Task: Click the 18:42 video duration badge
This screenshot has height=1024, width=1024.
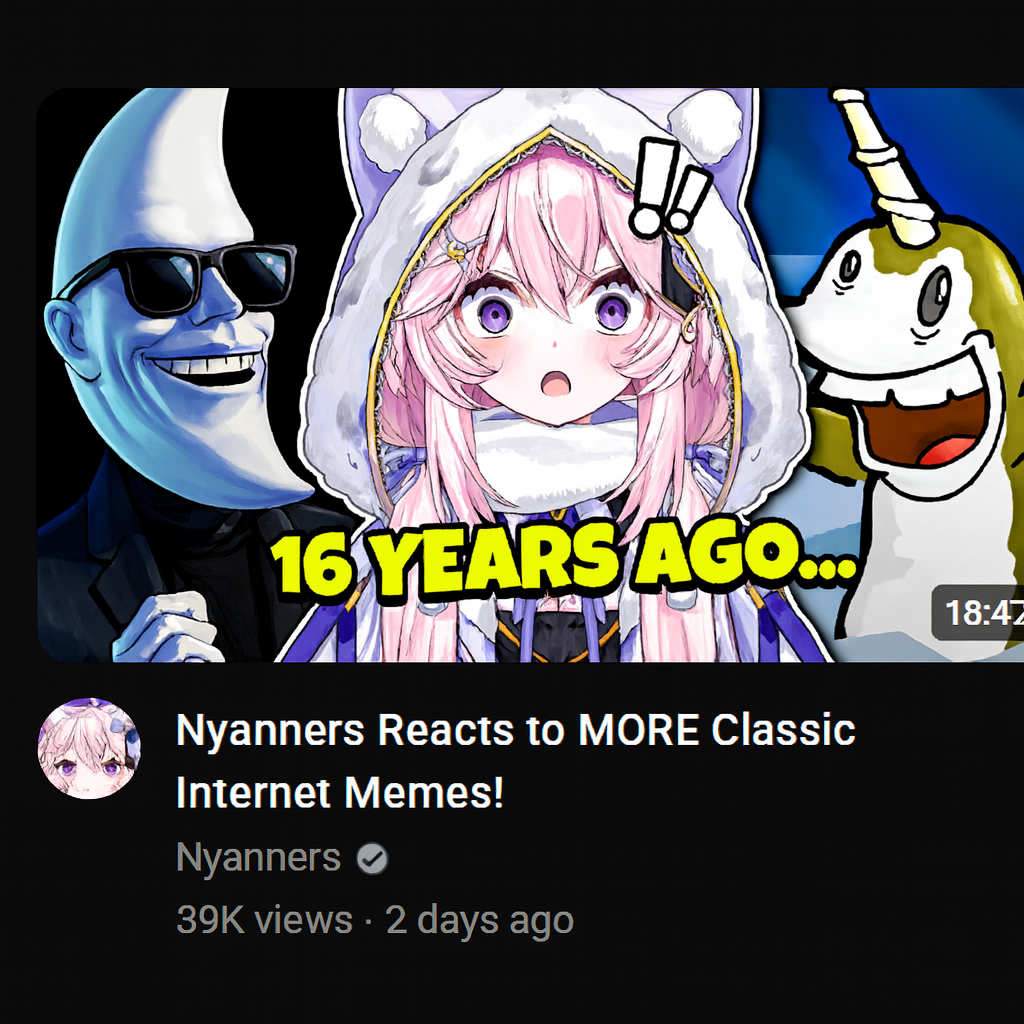Action: pos(978,613)
